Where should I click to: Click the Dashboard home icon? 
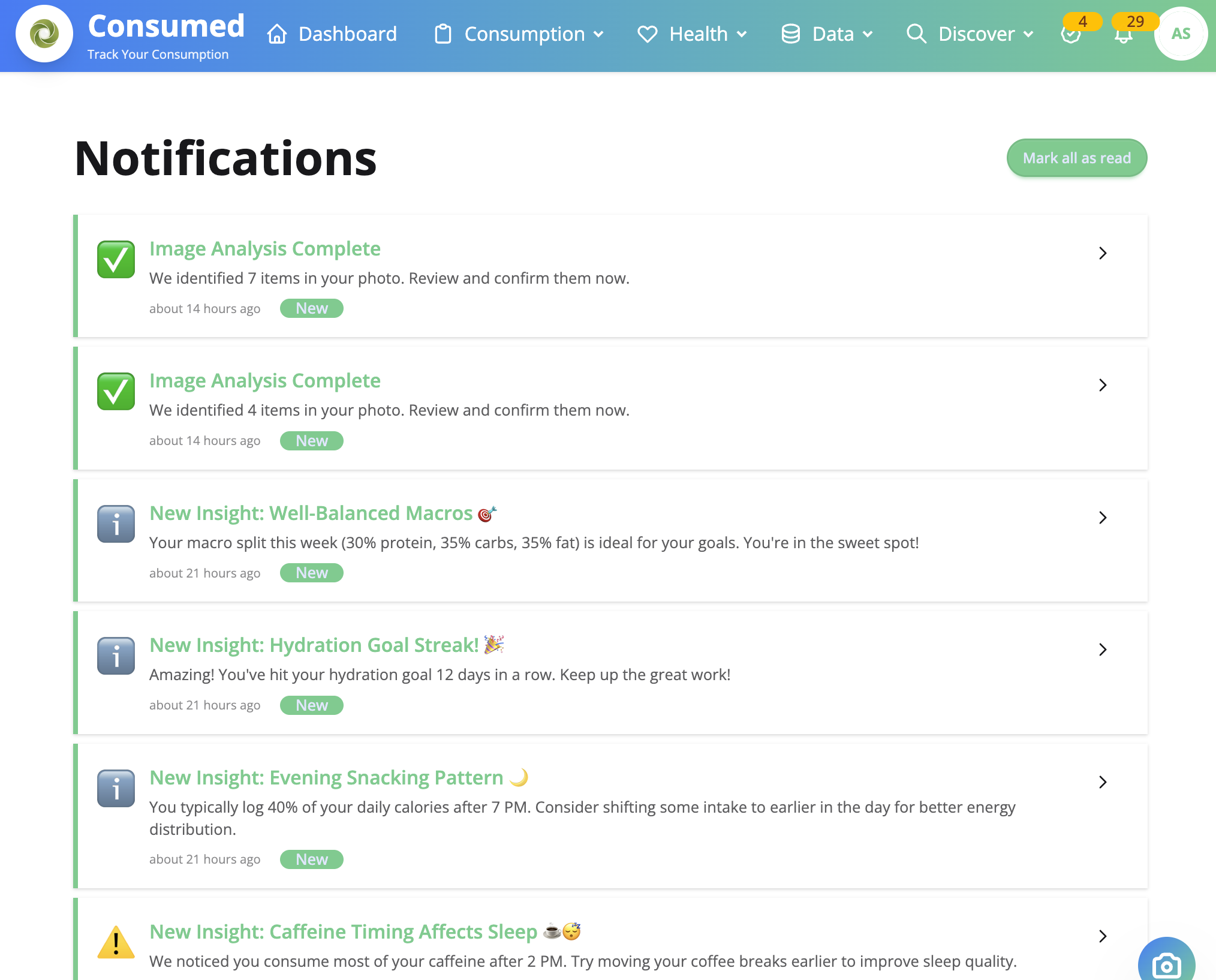276,35
